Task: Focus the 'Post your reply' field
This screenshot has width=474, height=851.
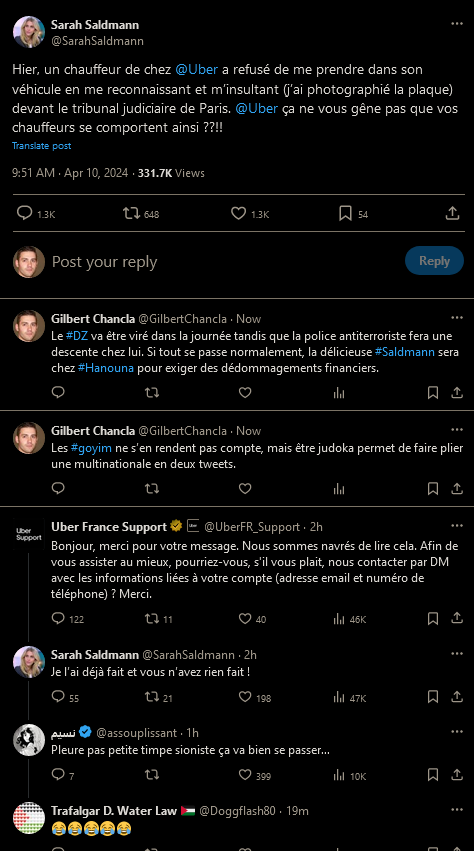Action: click(x=223, y=262)
